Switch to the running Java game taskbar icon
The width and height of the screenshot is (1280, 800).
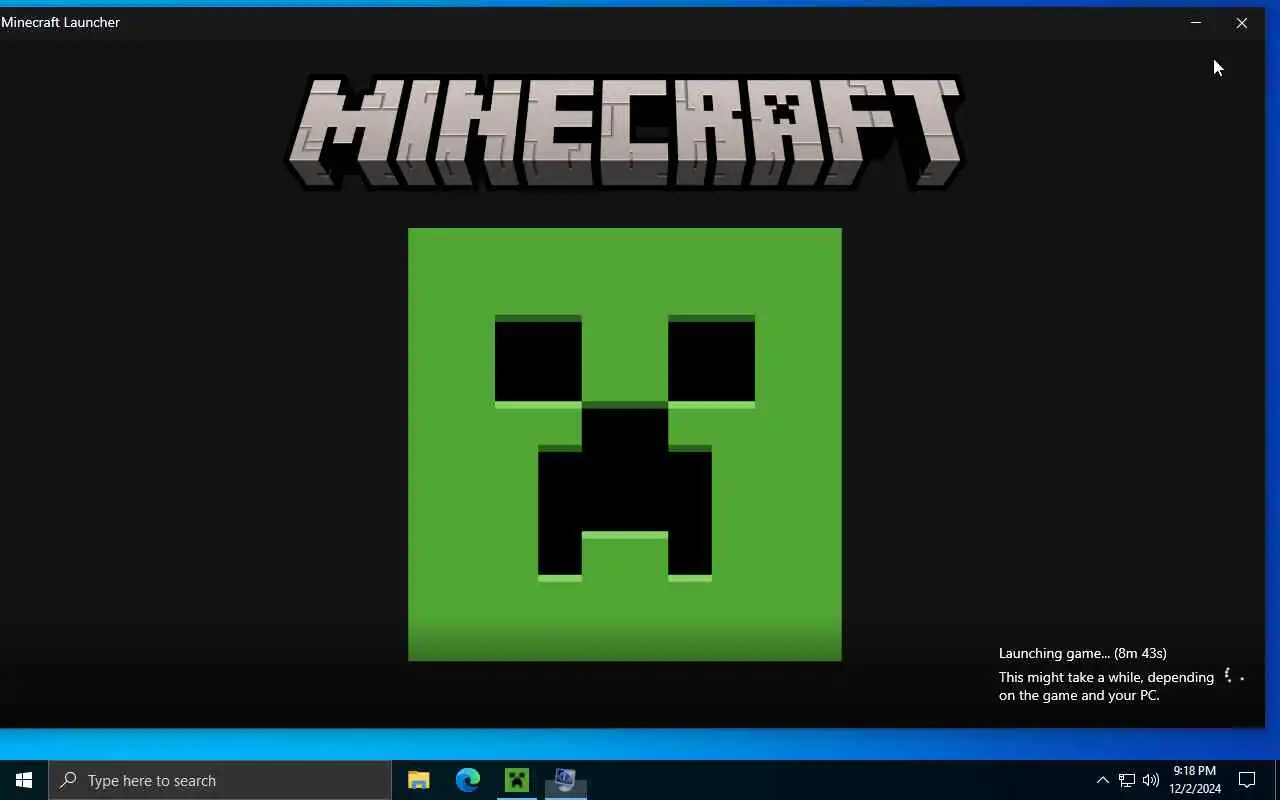[x=565, y=780]
